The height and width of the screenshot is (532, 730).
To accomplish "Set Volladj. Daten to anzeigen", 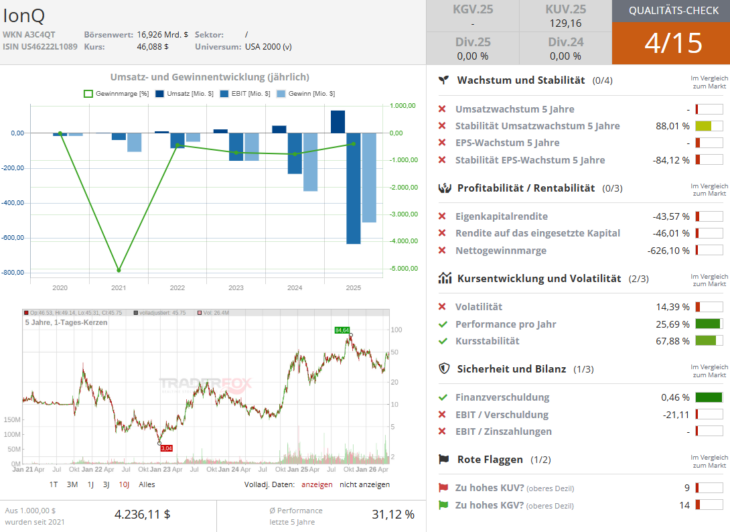I will pyautogui.click(x=317, y=485).
